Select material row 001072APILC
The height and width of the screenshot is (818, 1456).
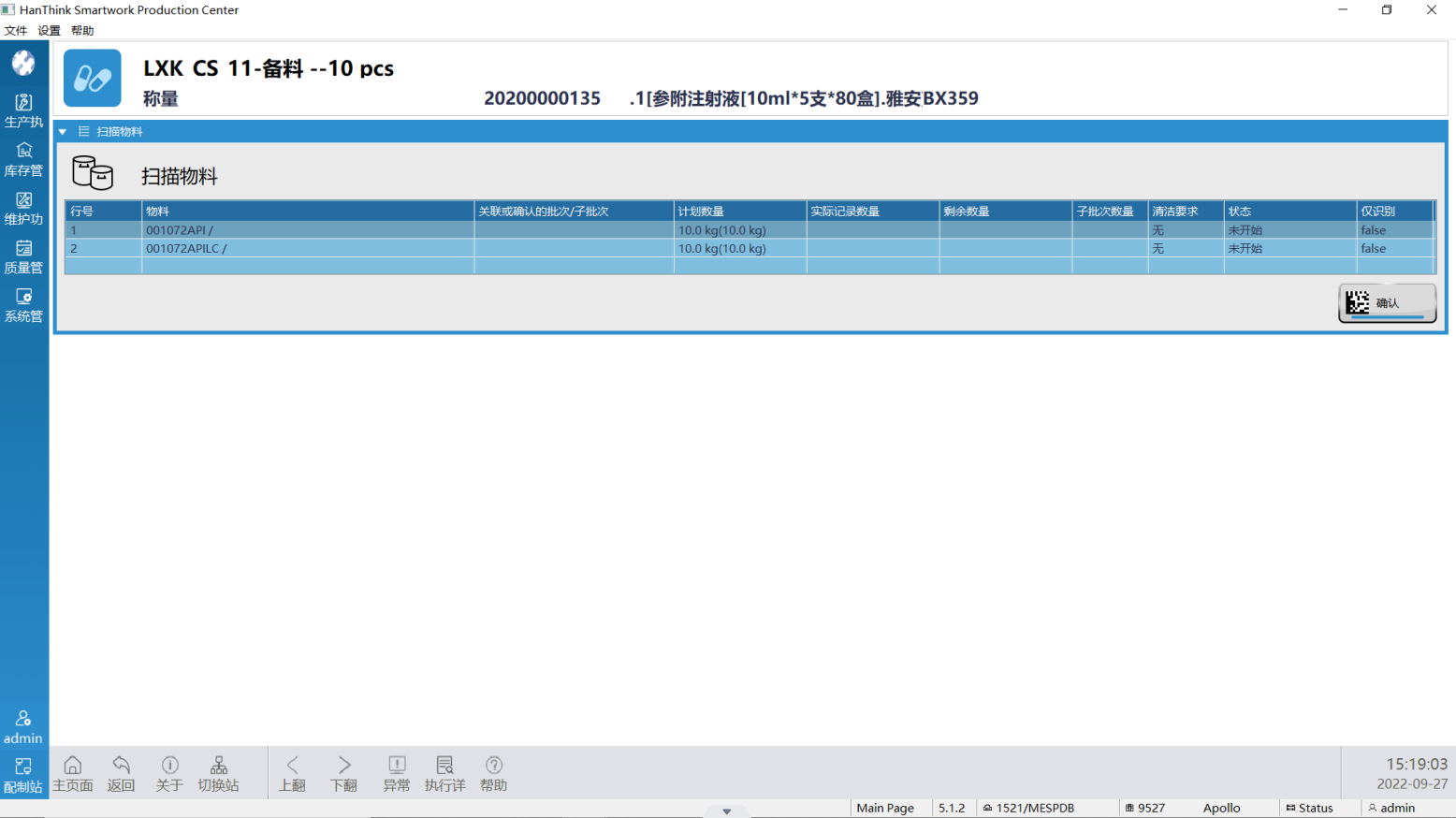[x=186, y=249]
